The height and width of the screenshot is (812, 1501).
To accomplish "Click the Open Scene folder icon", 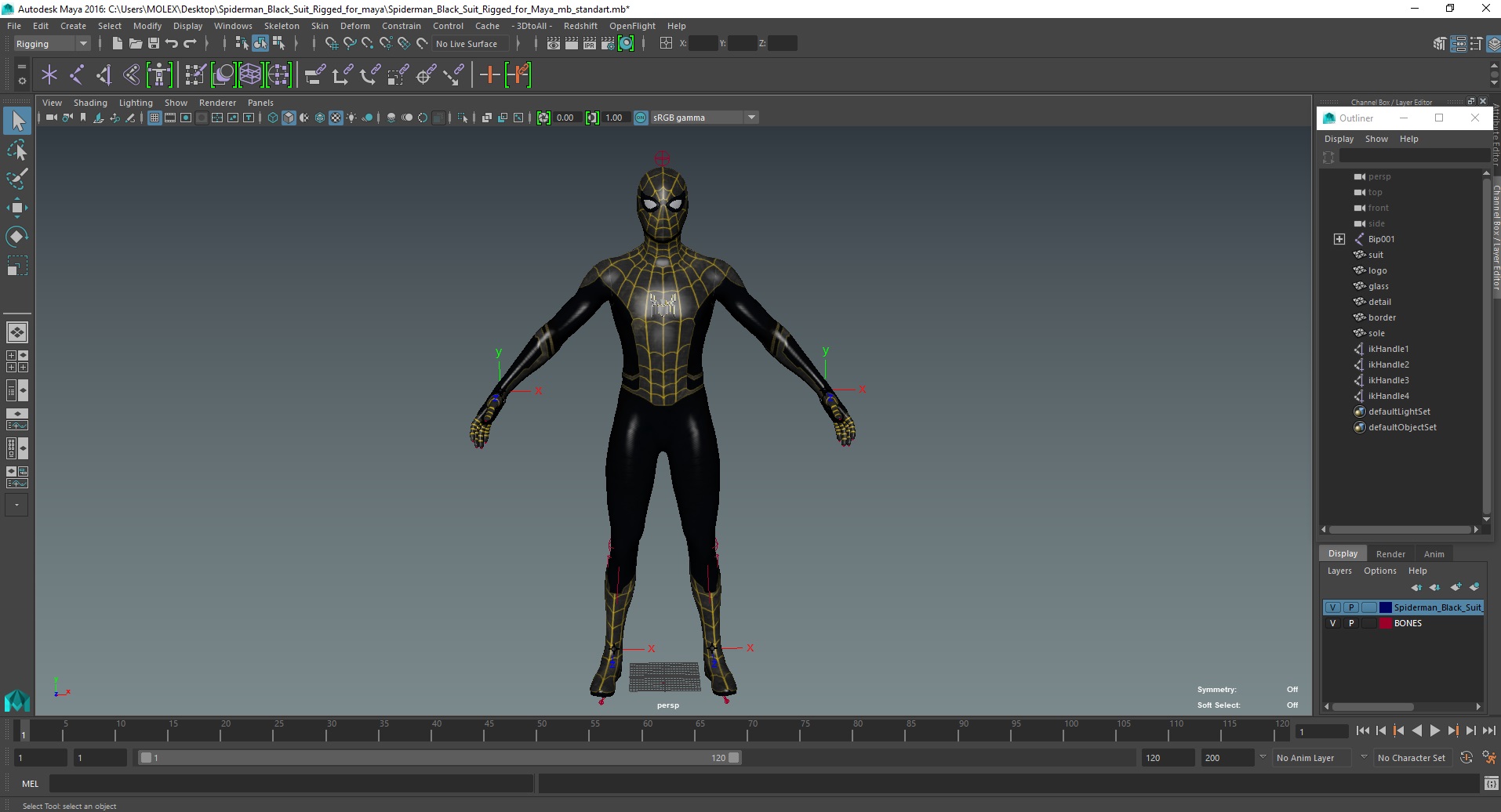I will [135, 44].
